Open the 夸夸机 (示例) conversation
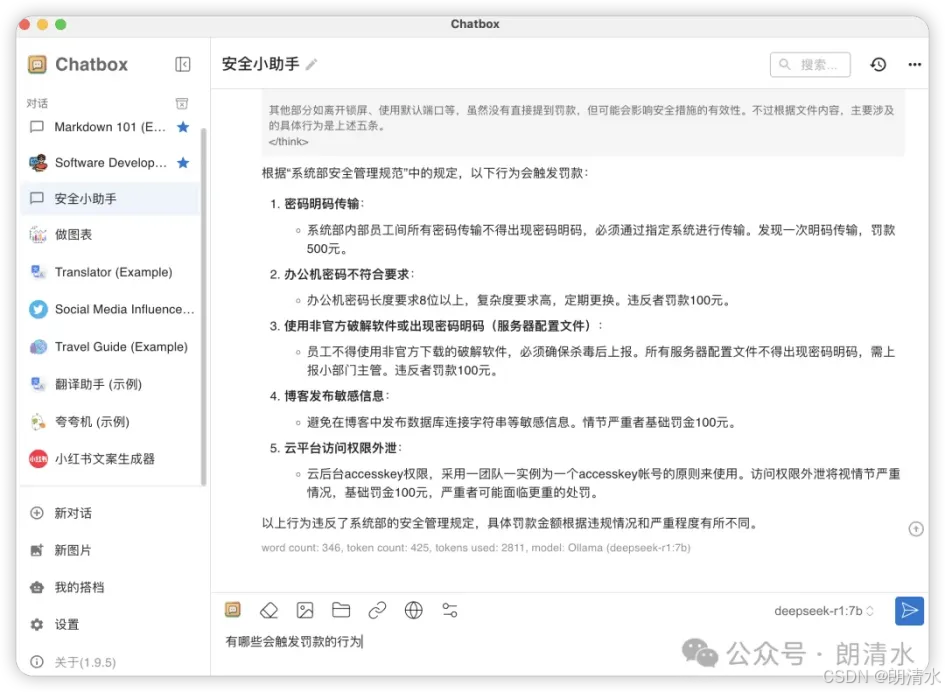 [x=110, y=421]
